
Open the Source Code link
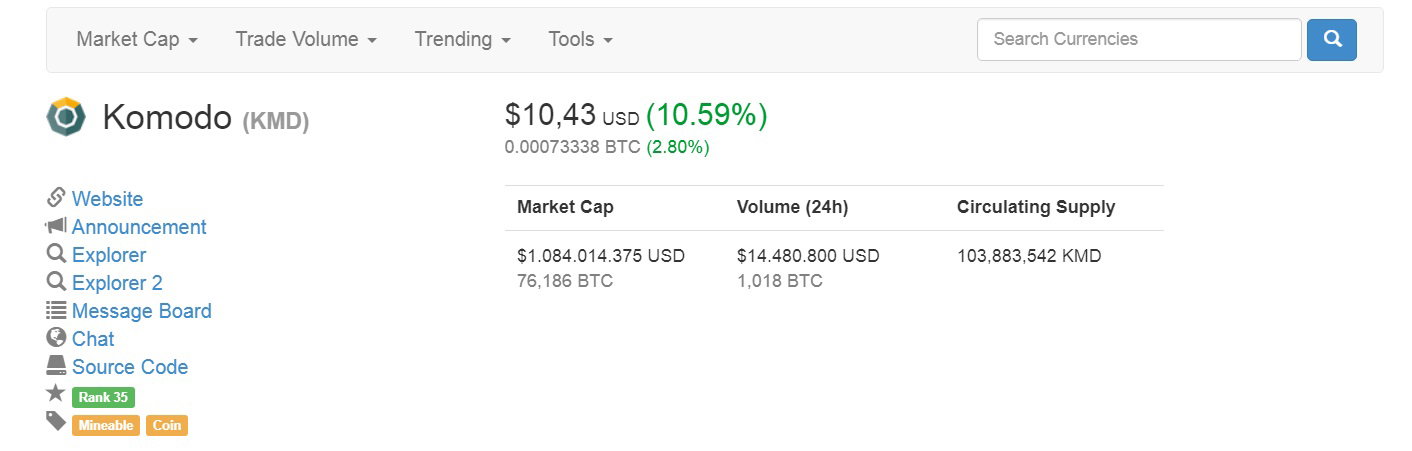click(x=130, y=367)
